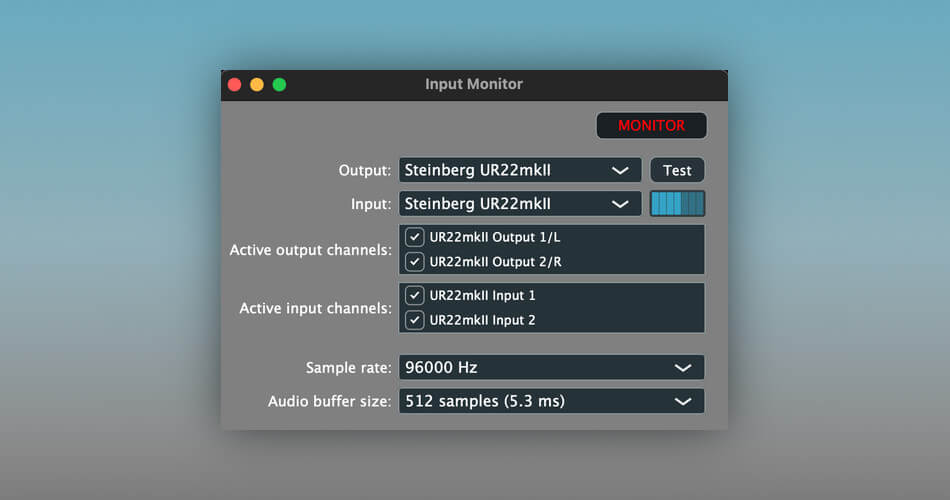
Task: Click the Sample rate label
Action: click(x=348, y=368)
